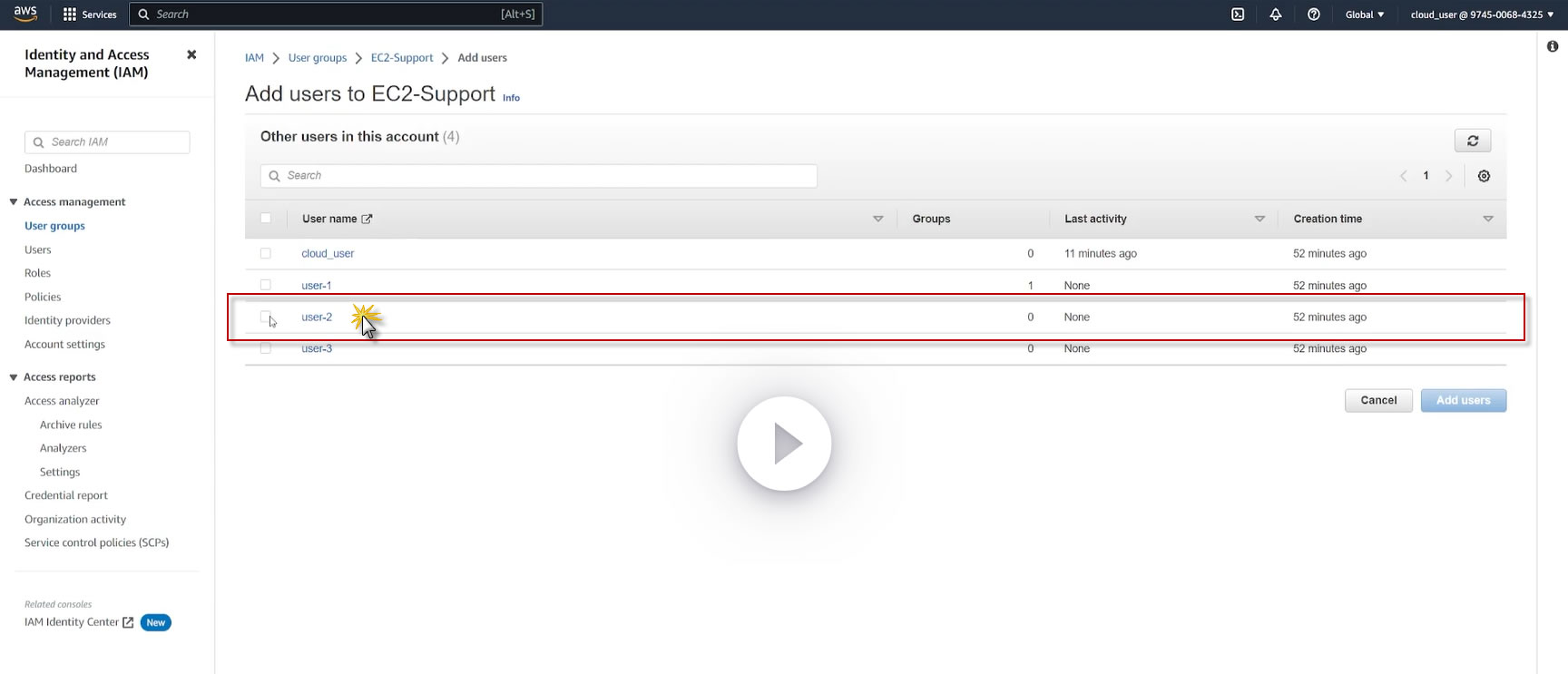Image resolution: width=1568 pixels, height=674 pixels.
Task: Open the cloud_user account dropdown
Action: (x=1482, y=15)
